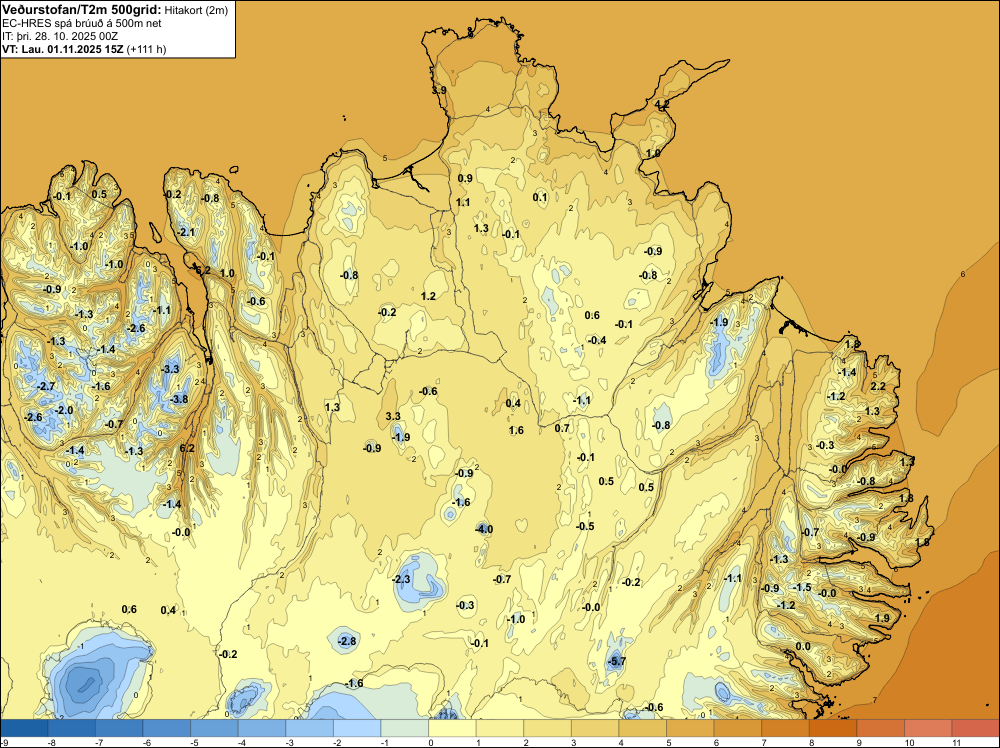This screenshot has height=748, width=1000.
Task: Click the temperature value '2.2' in the east
Action: click(878, 386)
